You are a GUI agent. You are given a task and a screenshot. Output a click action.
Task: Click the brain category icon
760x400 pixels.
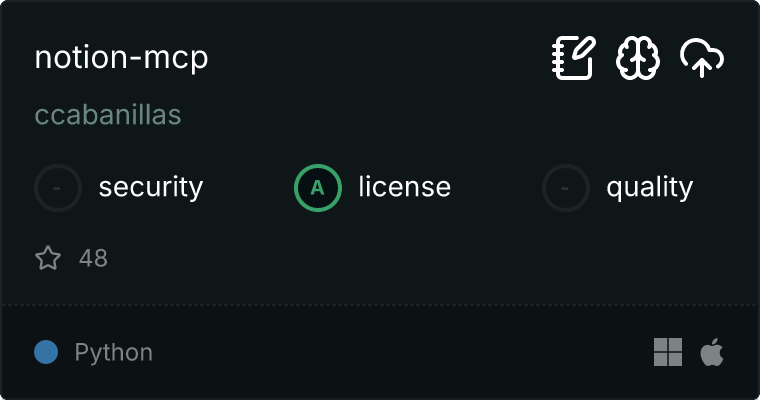638,58
